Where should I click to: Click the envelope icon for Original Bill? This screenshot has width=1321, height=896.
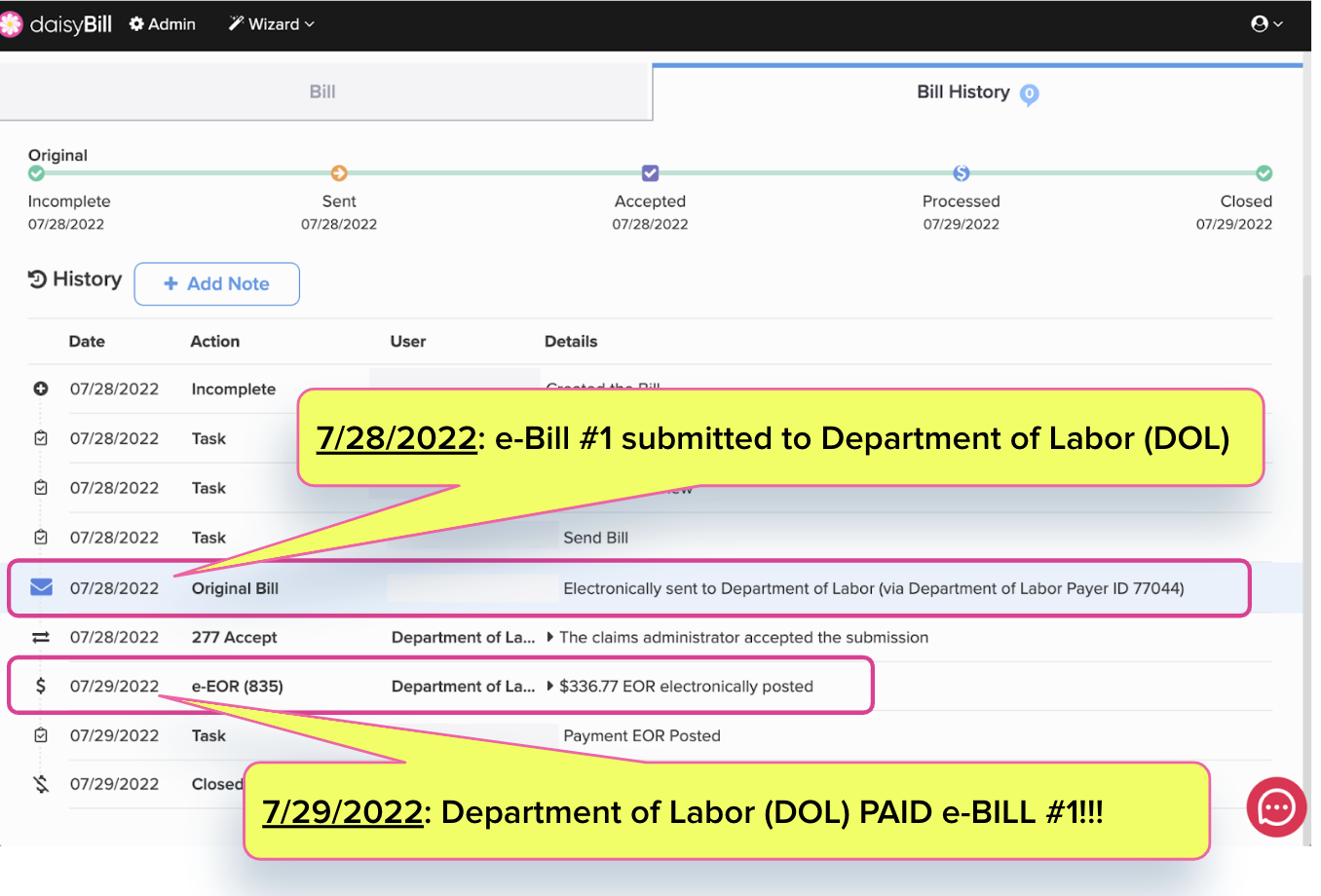point(41,587)
